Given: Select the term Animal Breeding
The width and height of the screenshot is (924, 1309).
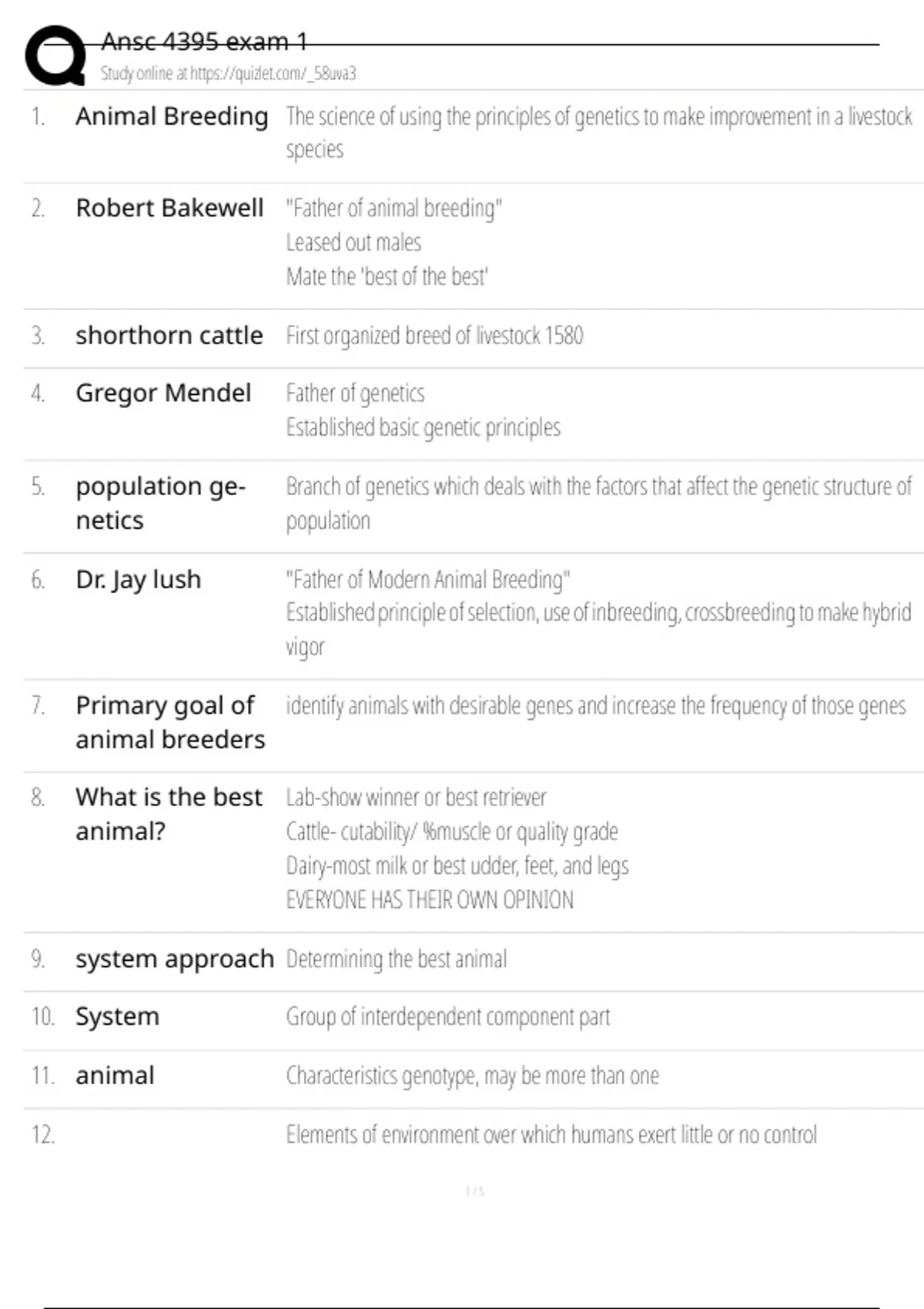Looking at the screenshot, I should point(172,116).
